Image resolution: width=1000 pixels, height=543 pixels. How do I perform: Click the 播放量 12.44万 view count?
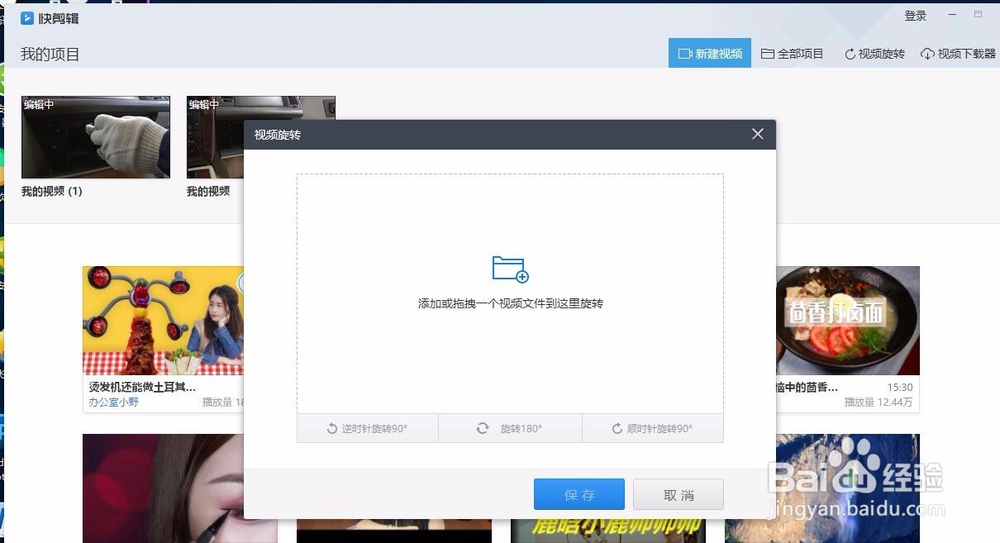pyautogui.click(x=878, y=402)
